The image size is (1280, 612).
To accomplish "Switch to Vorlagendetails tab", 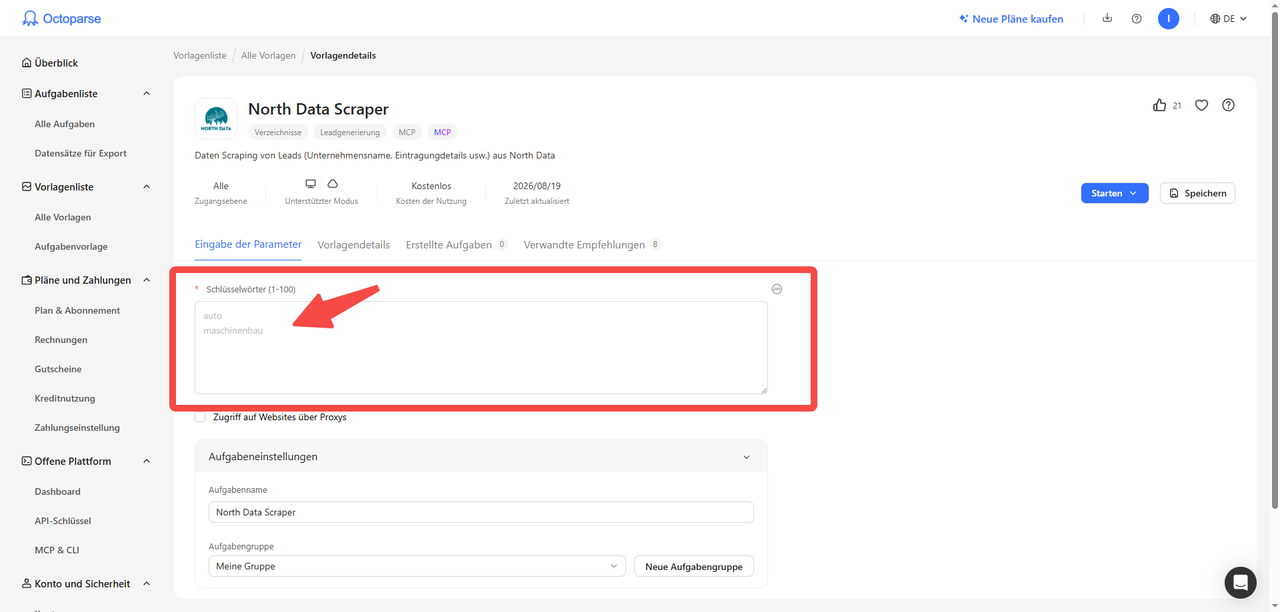I will point(354,244).
